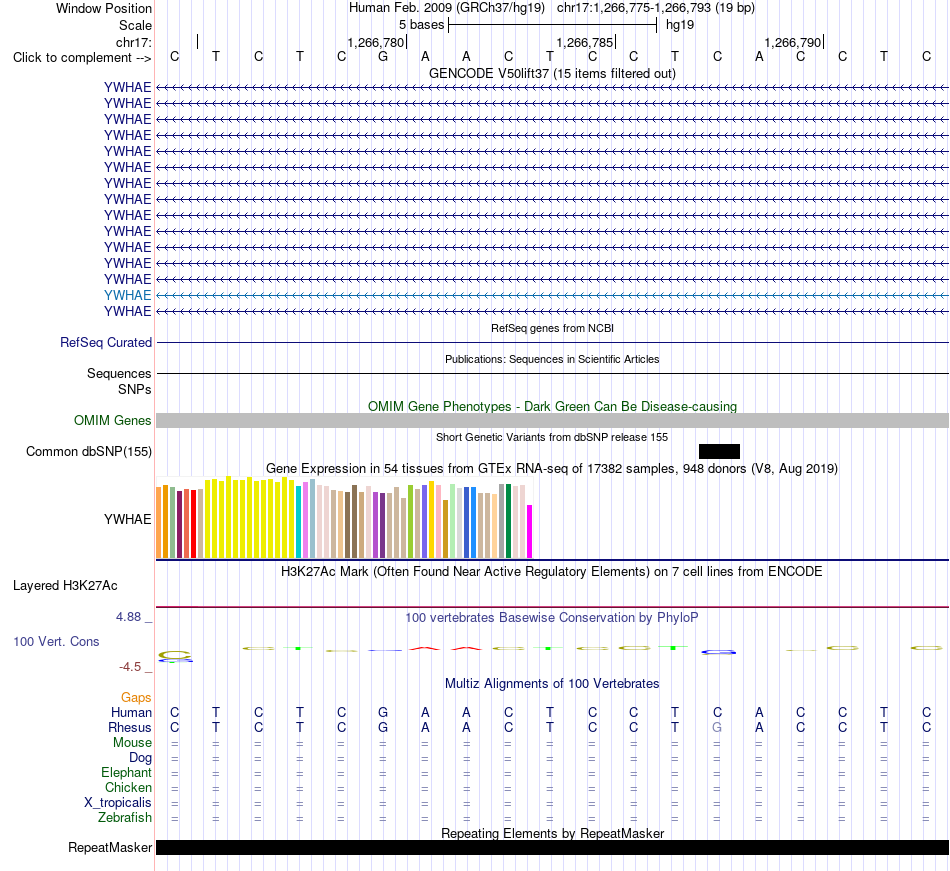Click the genome title Human Feb. 2009 (GRCh37/hg19)
The image size is (950, 871).
(447, 8)
